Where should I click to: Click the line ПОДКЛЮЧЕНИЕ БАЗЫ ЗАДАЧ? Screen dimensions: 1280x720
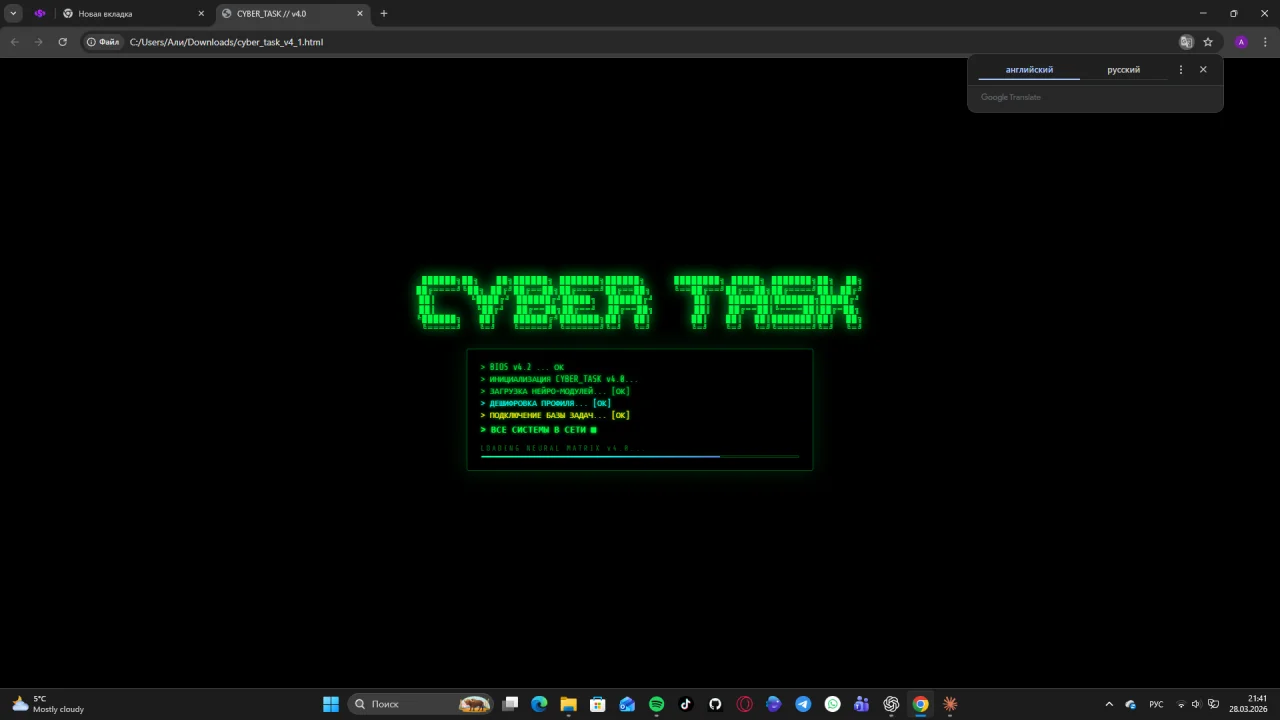click(x=555, y=415)
